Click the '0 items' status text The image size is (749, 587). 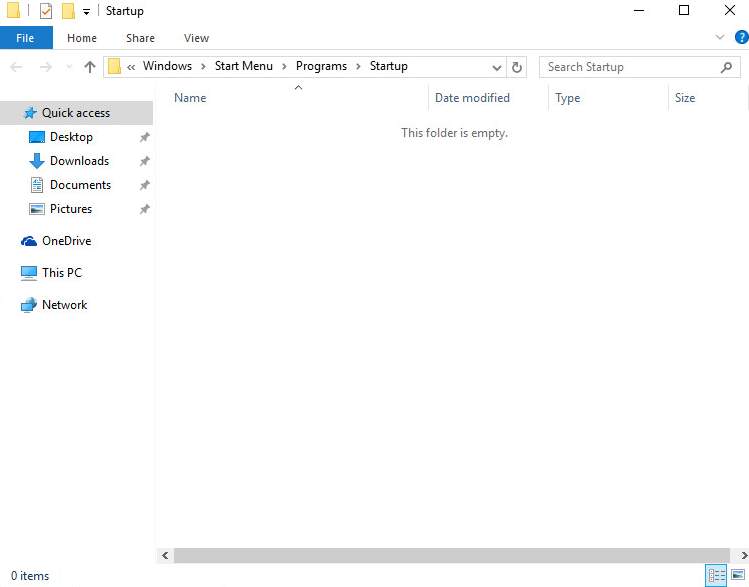(30, 576)
